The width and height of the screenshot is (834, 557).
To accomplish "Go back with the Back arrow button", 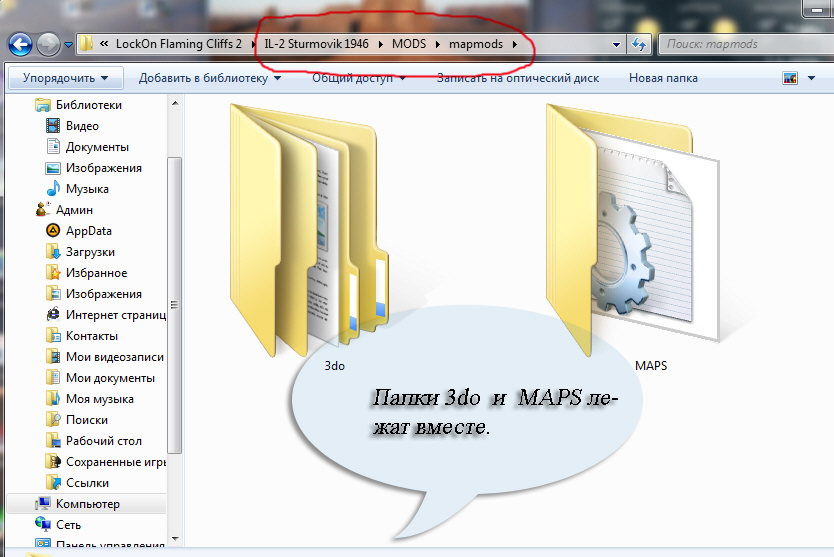I will pos(21,44).
